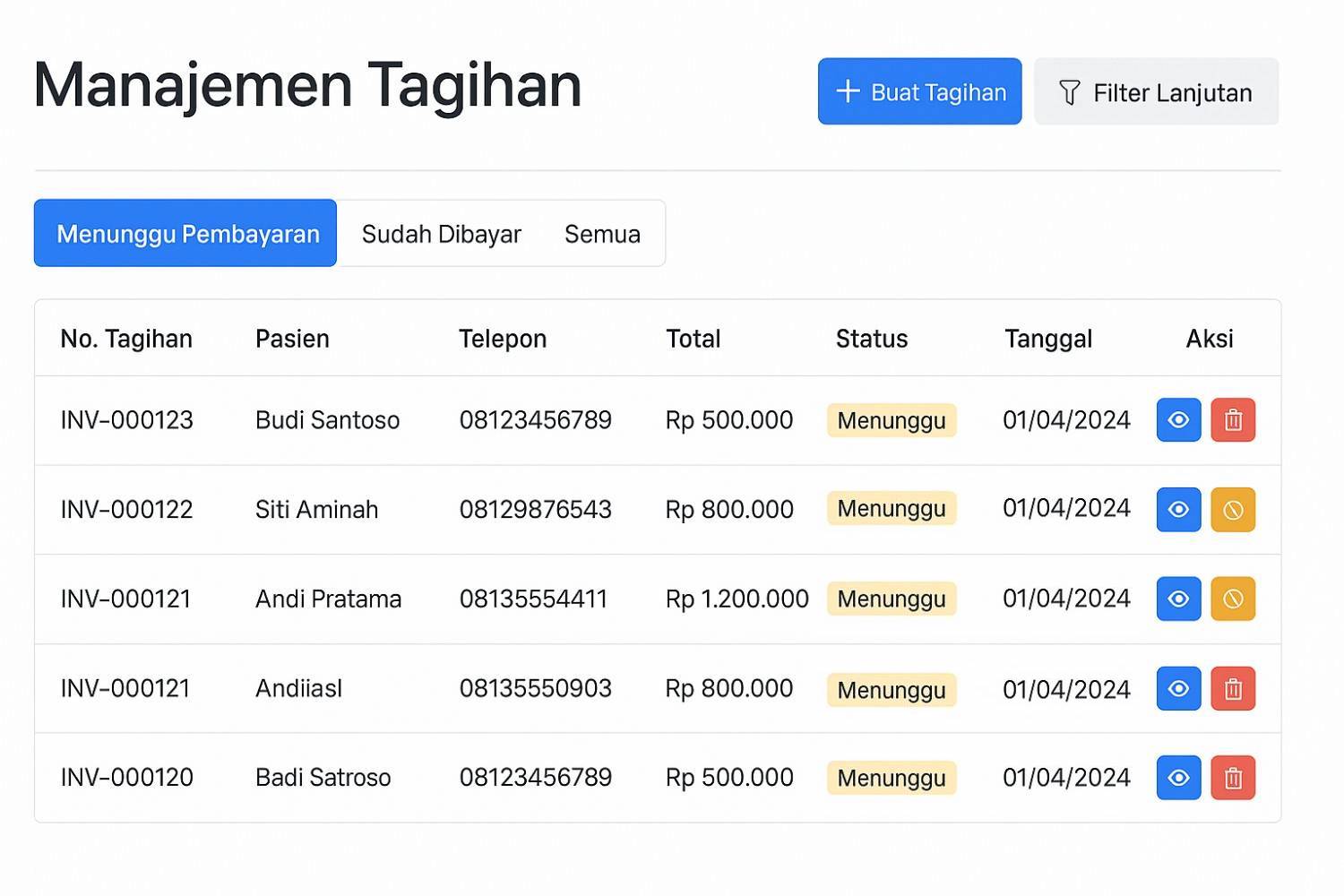Remove Badi Satroso's invoice via trash icon

tap(1233, 778)
